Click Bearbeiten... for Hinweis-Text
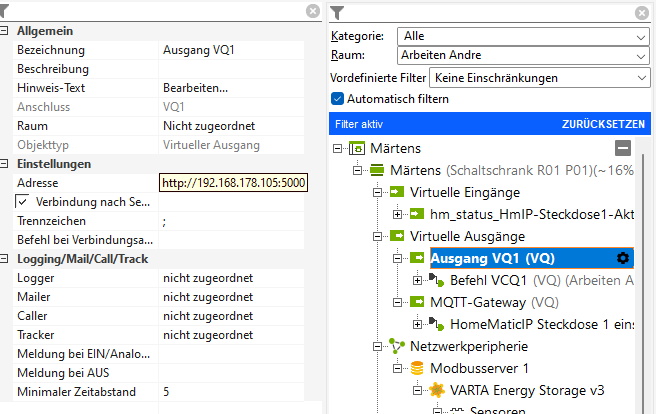Screen dimensions: 656x414 tap(196, 88)
